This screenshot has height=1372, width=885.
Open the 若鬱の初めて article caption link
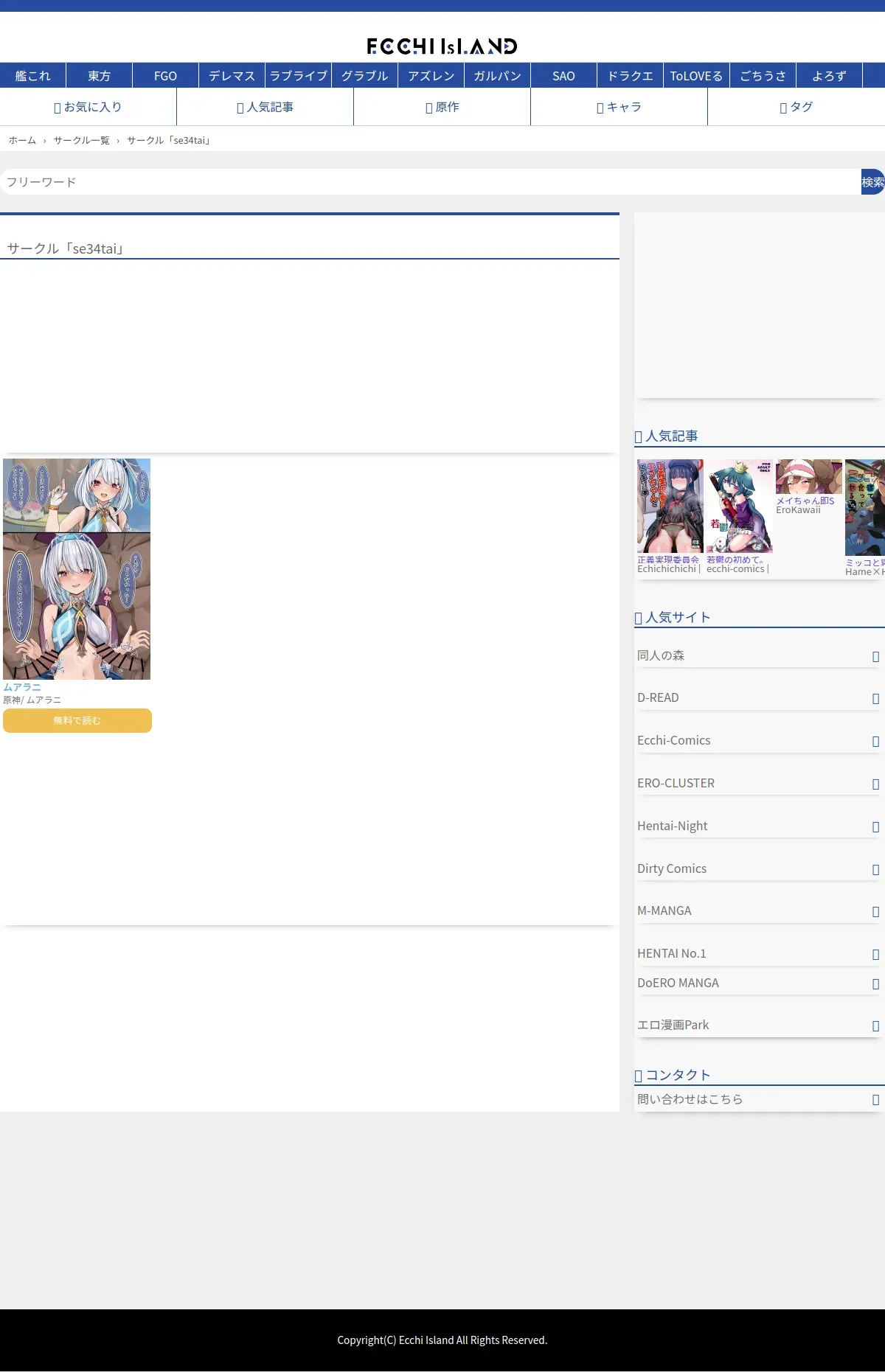tap(735, 560)
